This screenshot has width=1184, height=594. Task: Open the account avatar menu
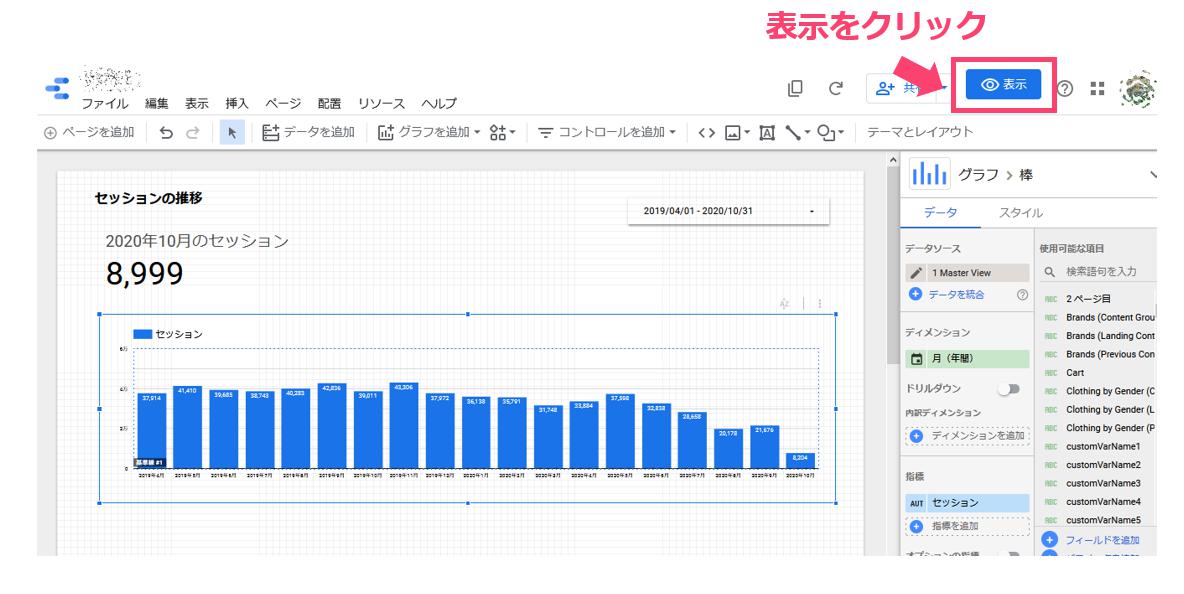click(x=1137, y=88)
